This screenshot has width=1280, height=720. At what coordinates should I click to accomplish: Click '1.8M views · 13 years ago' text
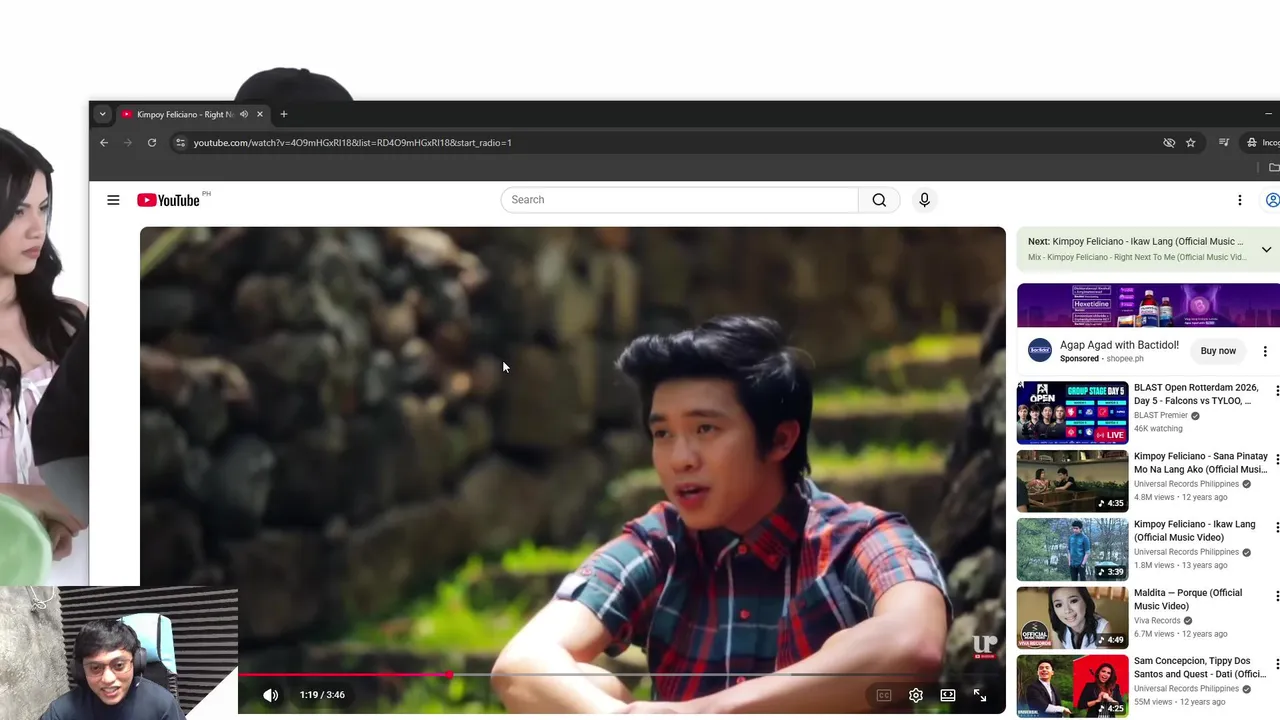[1180, 565]
